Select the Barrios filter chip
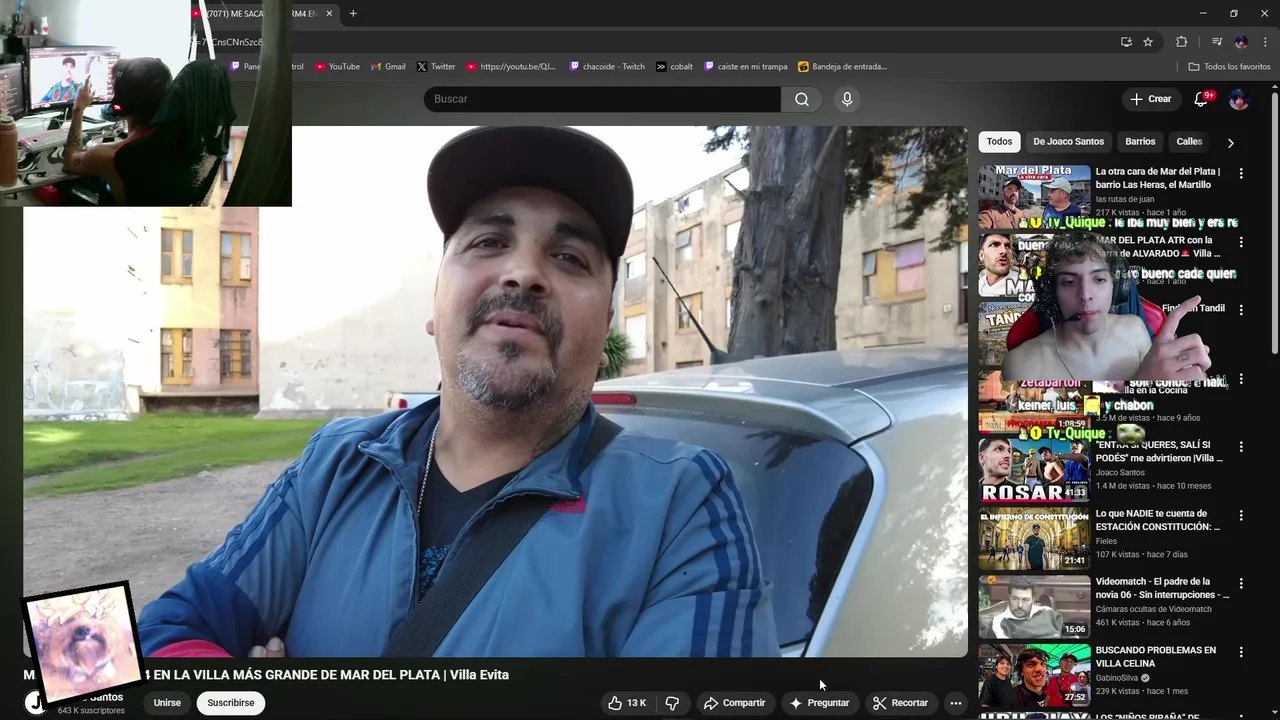 1140,141
